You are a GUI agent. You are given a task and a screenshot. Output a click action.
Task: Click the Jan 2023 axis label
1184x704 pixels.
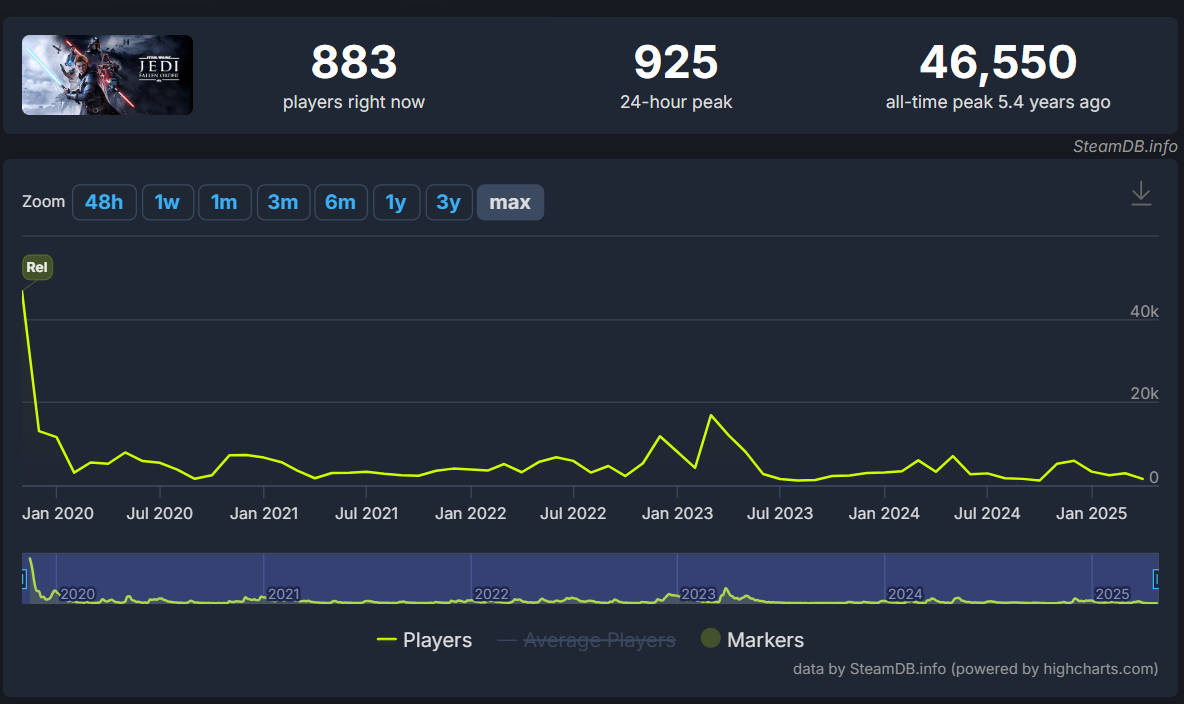[x=677, y=514]
